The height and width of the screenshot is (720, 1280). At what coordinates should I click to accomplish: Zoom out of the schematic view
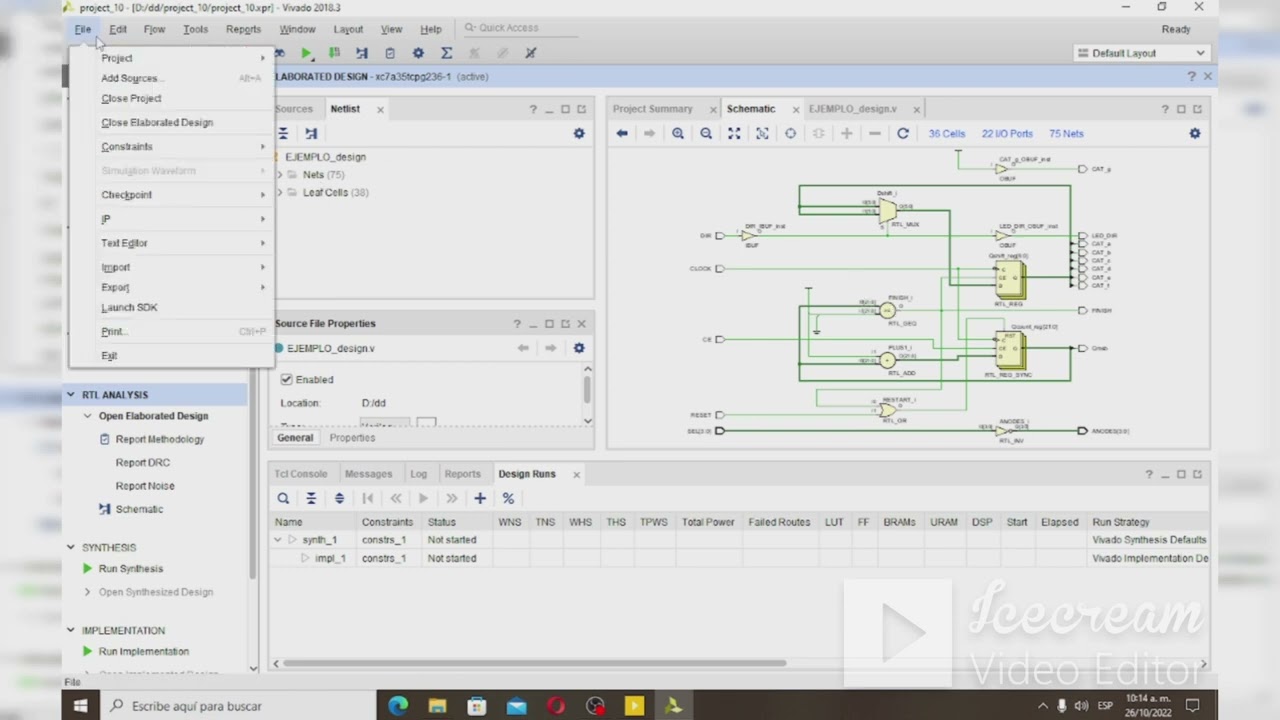(x=706, y=133)
